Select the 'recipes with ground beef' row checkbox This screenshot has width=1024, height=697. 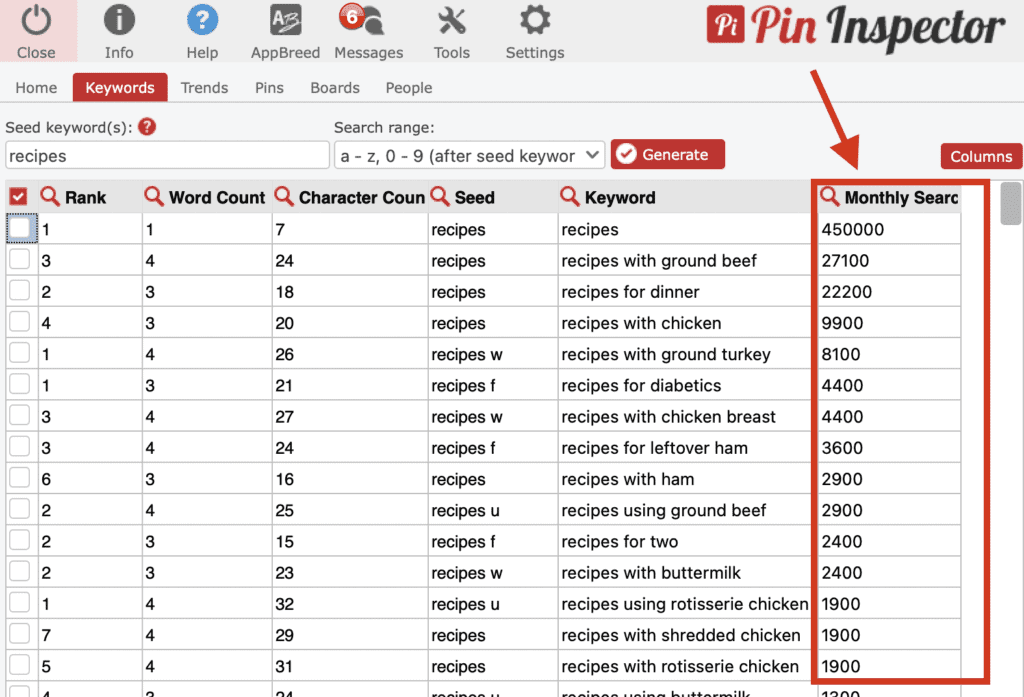(x=20, y=260)
